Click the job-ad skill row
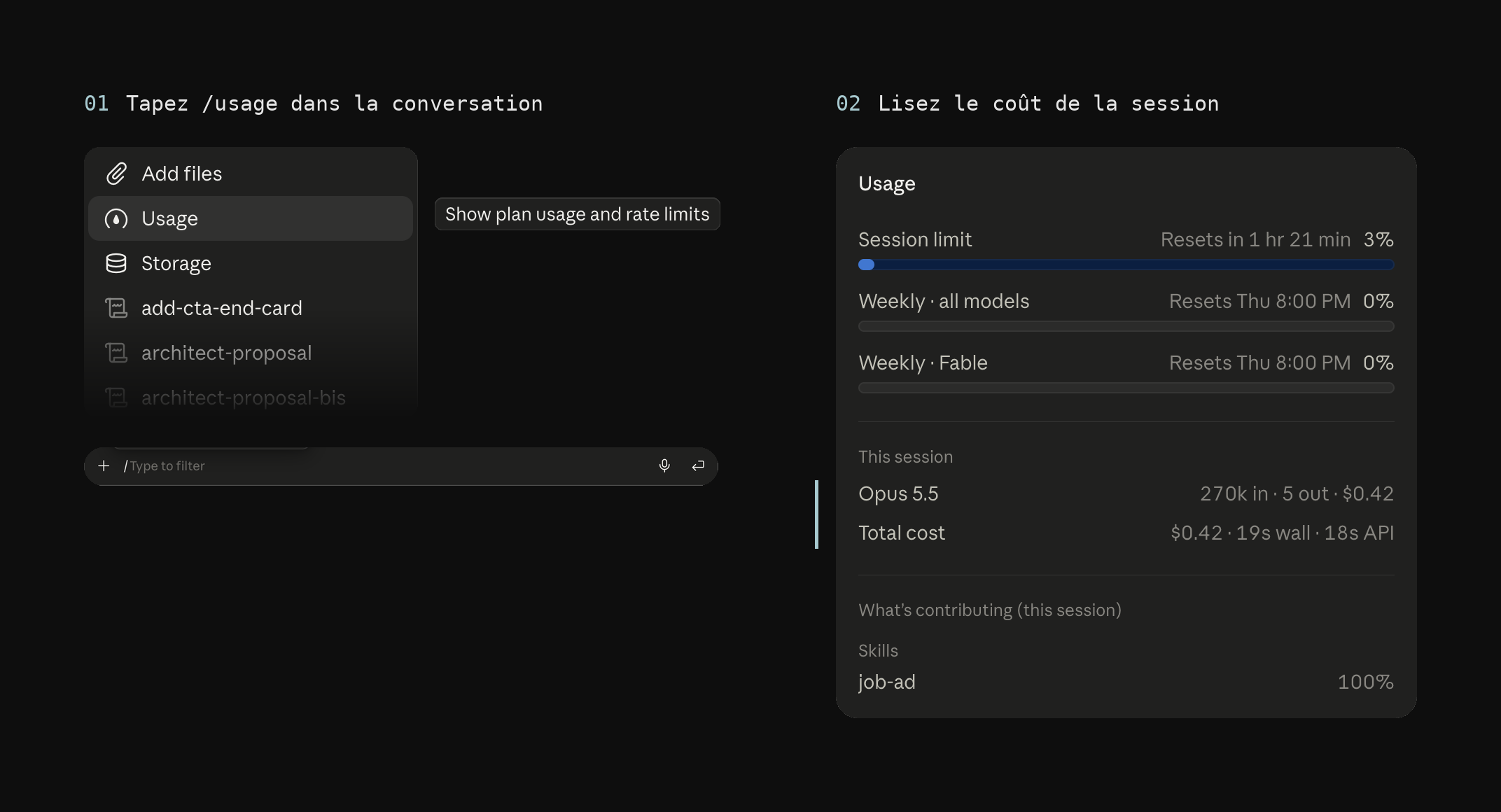This screenshot has width=1501, height=812. [x=1126, y=682]
